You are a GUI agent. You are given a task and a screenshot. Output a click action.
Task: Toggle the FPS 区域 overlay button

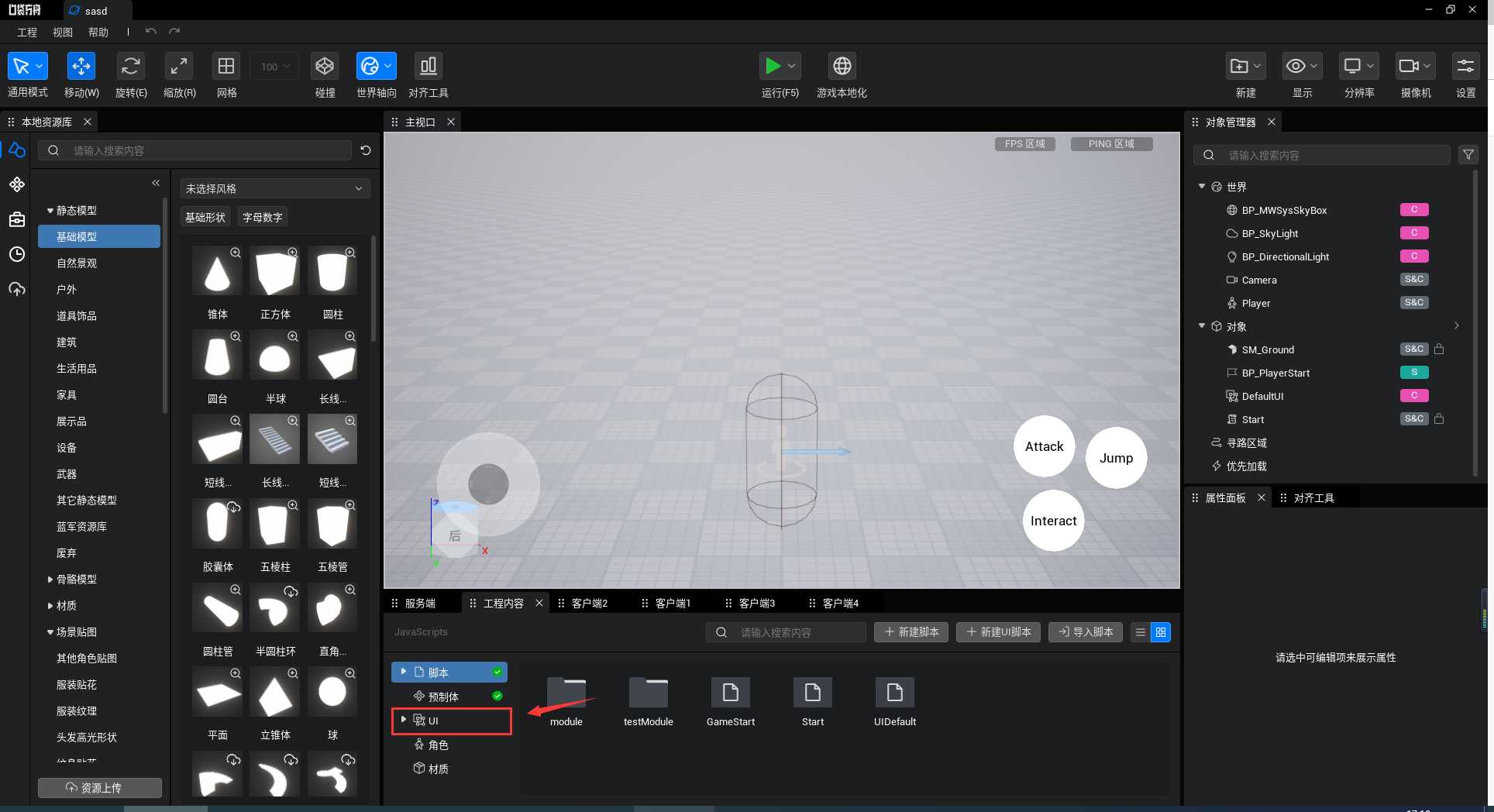point(1024,144)
